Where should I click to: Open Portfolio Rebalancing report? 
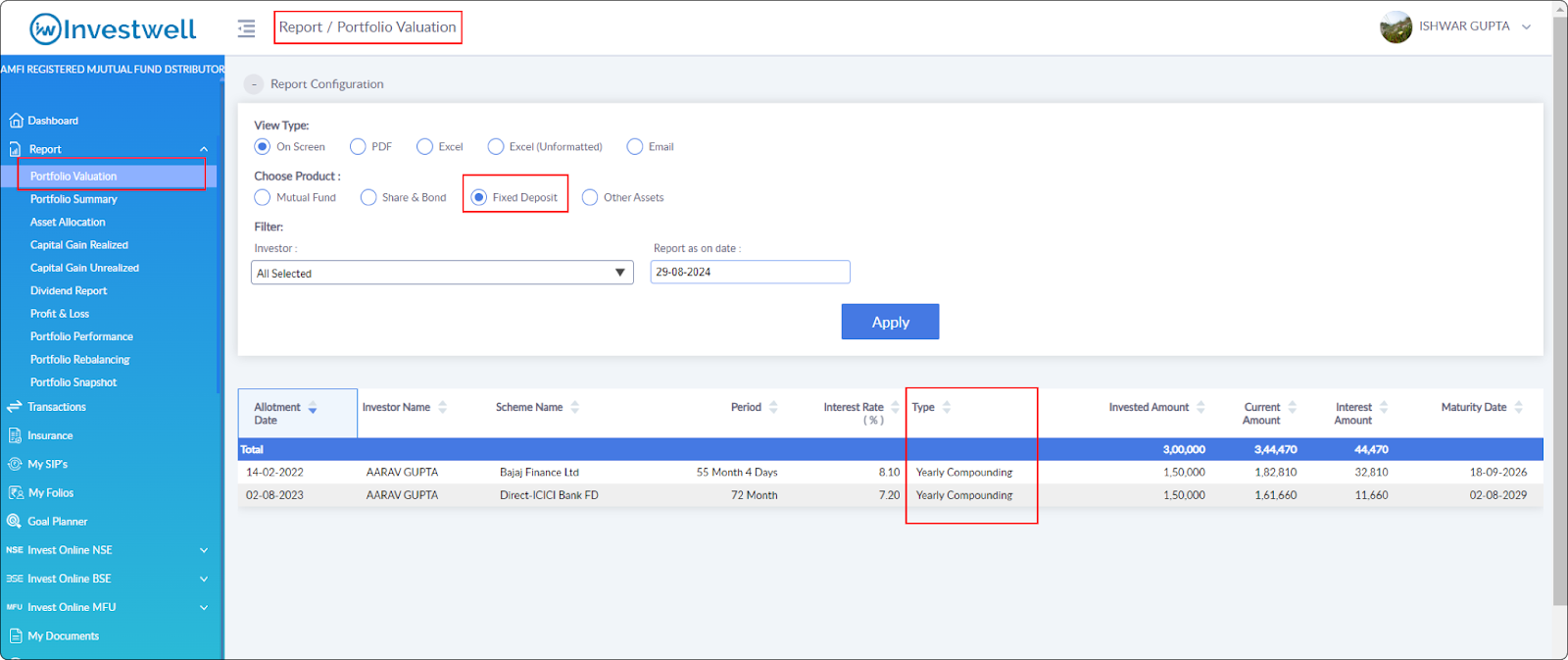click(79, 360)
